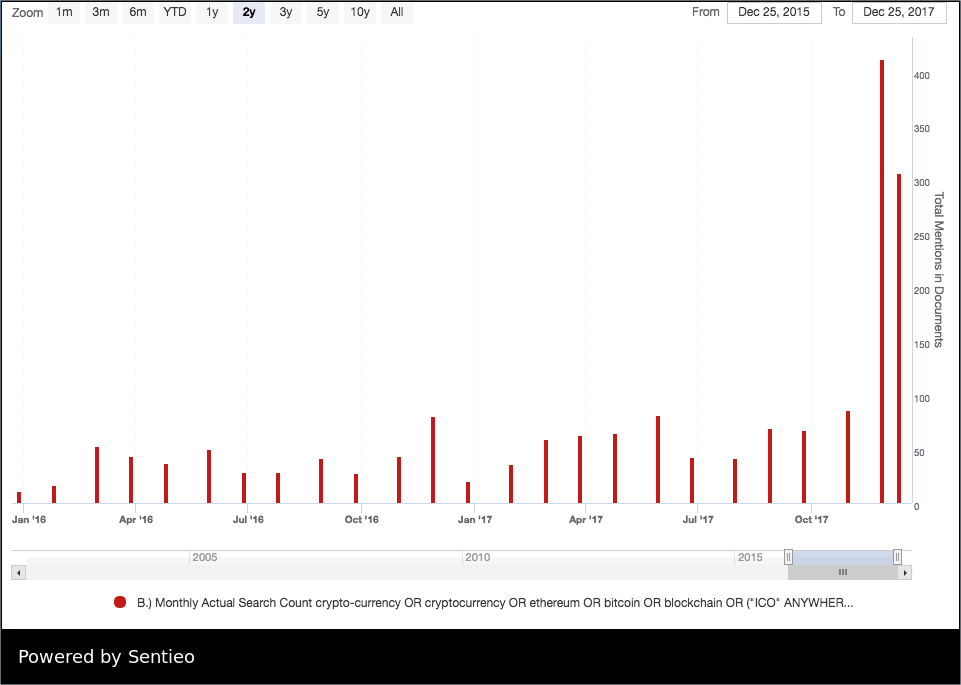
Task: Click the 400 y-axis value
Action: point(922,75)
